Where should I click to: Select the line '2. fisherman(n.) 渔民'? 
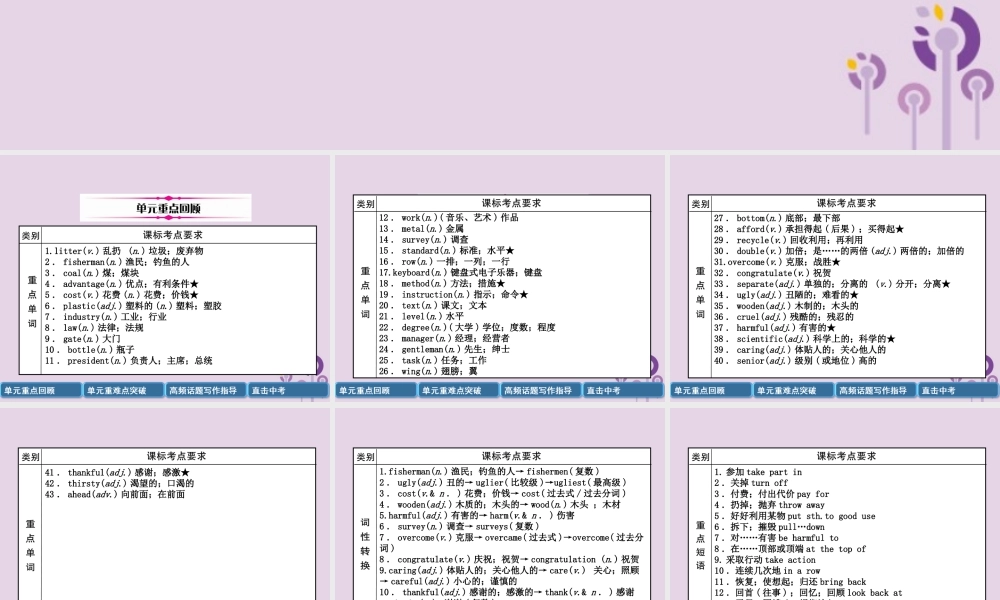[x=117, y=262]
